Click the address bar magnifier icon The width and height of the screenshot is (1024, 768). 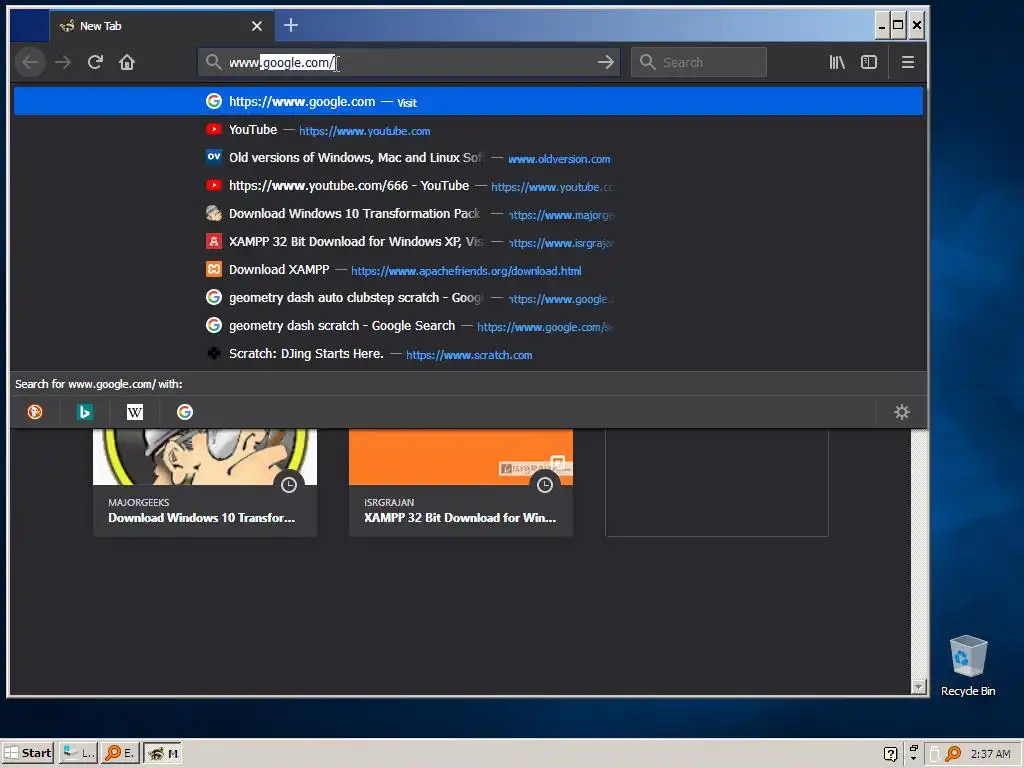pos(213,62)
